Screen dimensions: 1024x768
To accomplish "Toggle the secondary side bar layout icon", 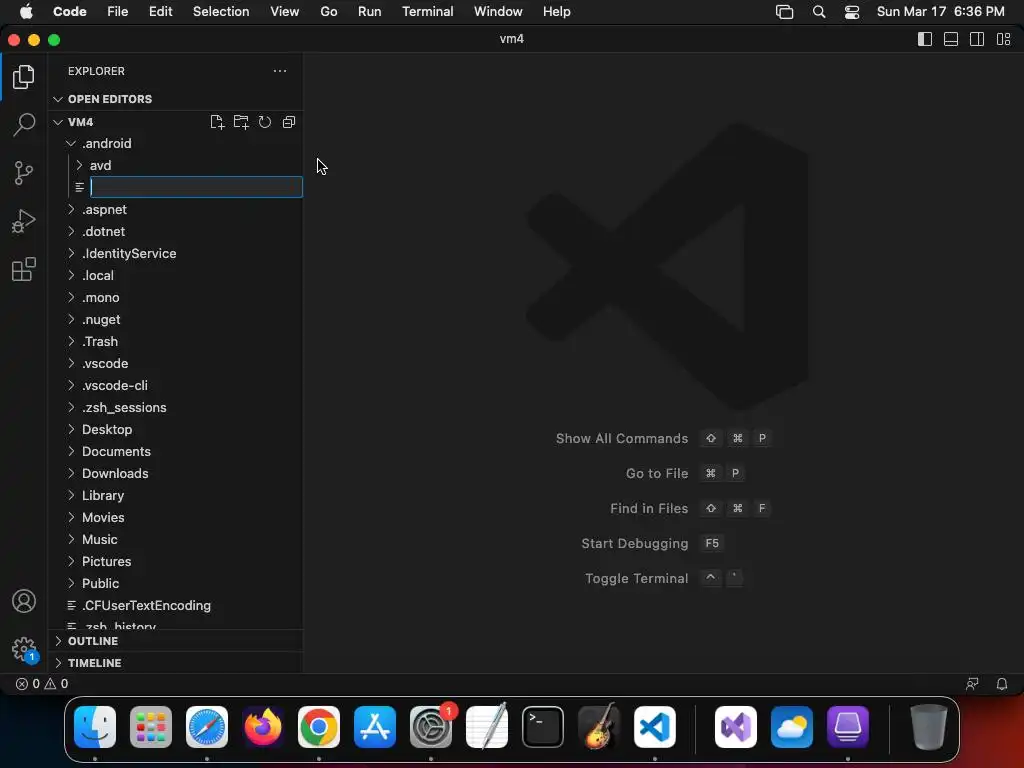I will click(977, 39).
